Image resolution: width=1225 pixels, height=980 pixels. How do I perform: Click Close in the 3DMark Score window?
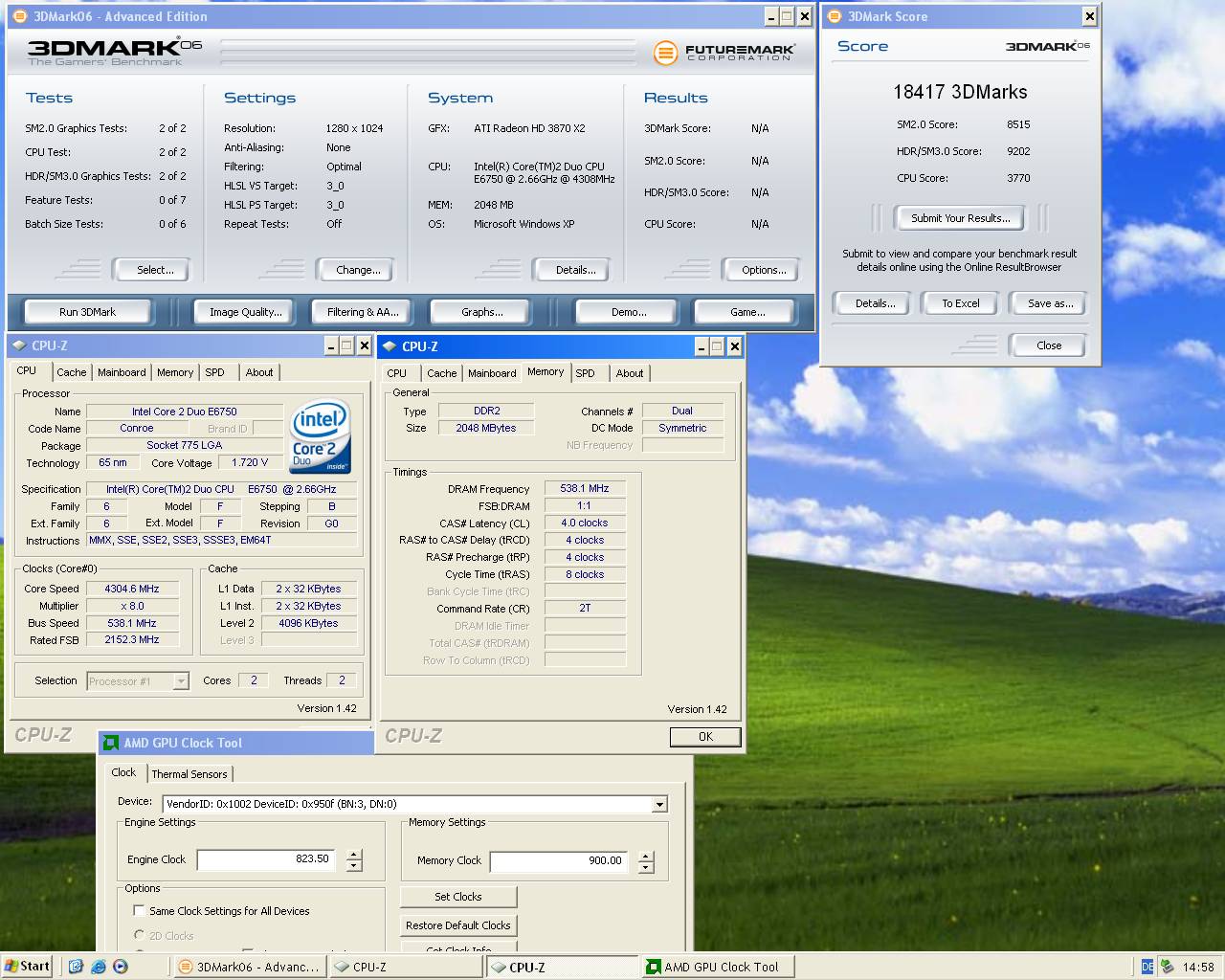coord(1049,345)
